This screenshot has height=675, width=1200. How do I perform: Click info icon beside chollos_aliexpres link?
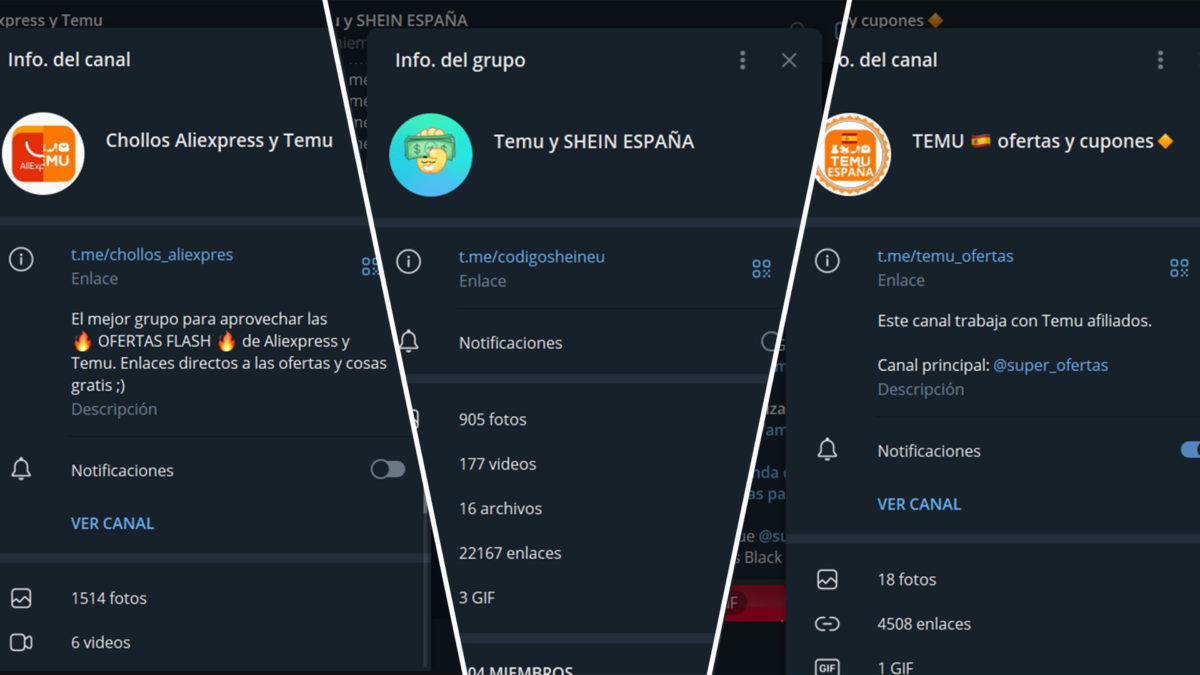click(x=21, y=260)
